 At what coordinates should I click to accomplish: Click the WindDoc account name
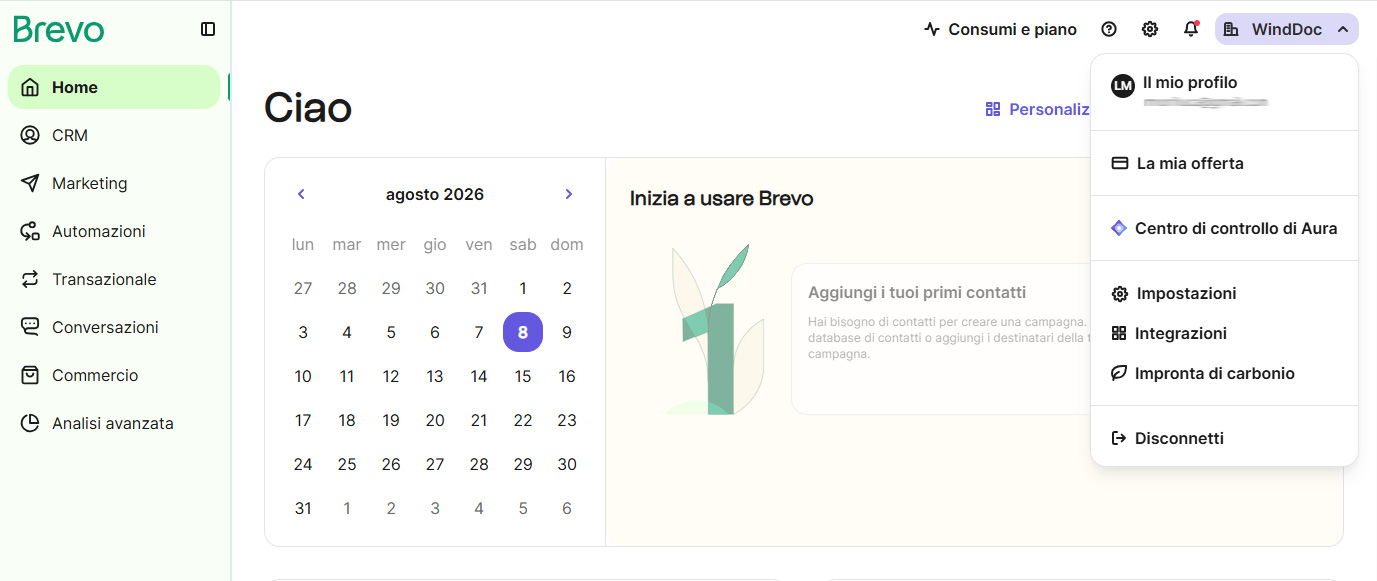(1287, 29)
